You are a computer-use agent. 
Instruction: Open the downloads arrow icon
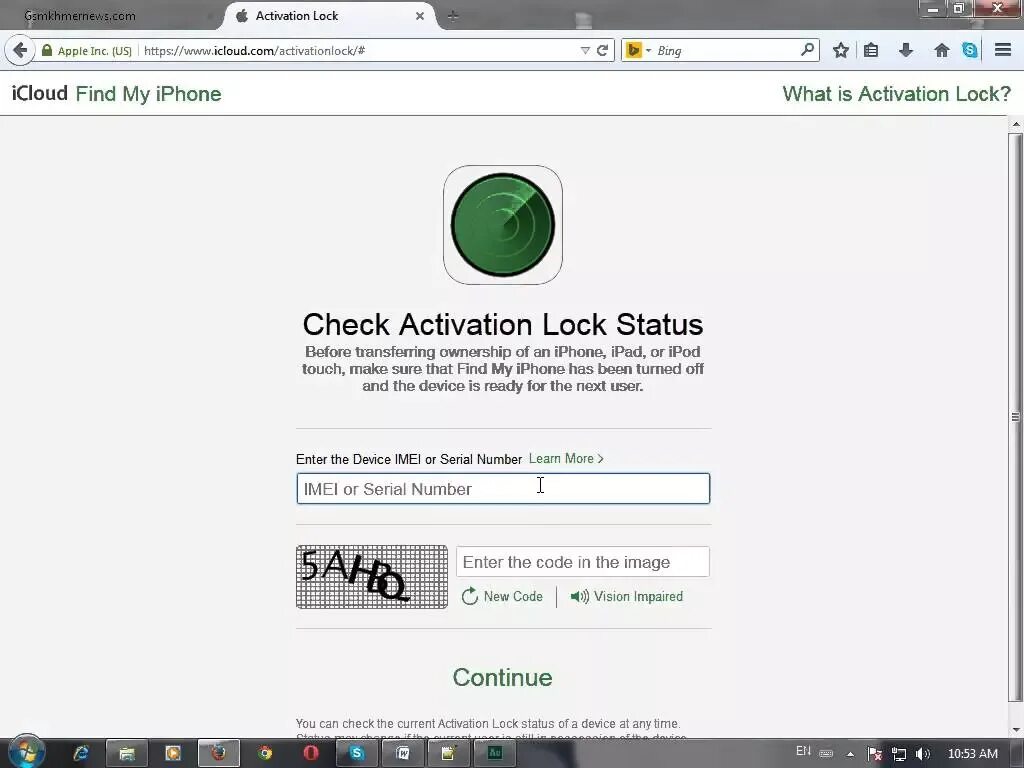pyautogui.click(x=905, y=50)
